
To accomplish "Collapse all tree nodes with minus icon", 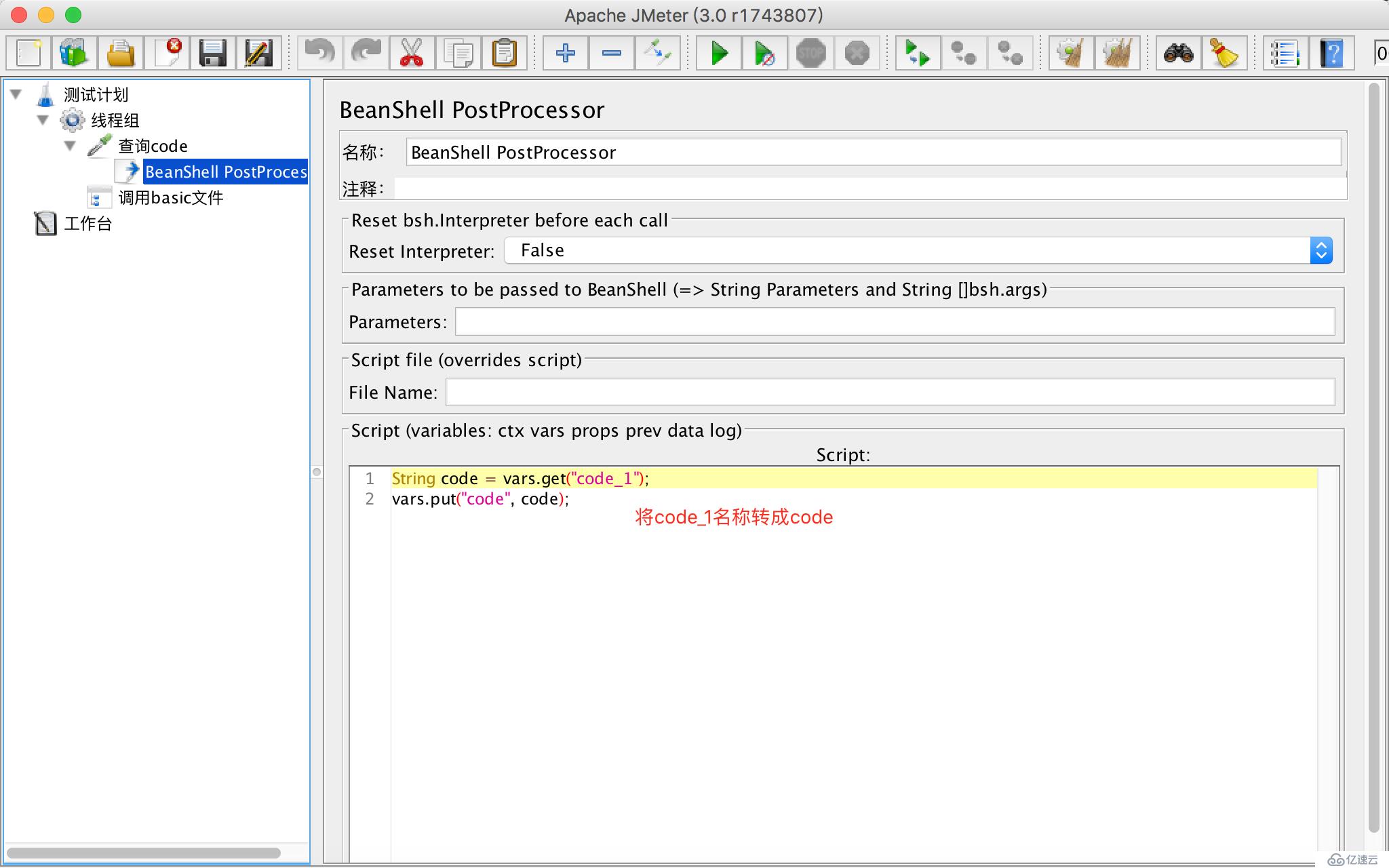I will click(612, 53).
